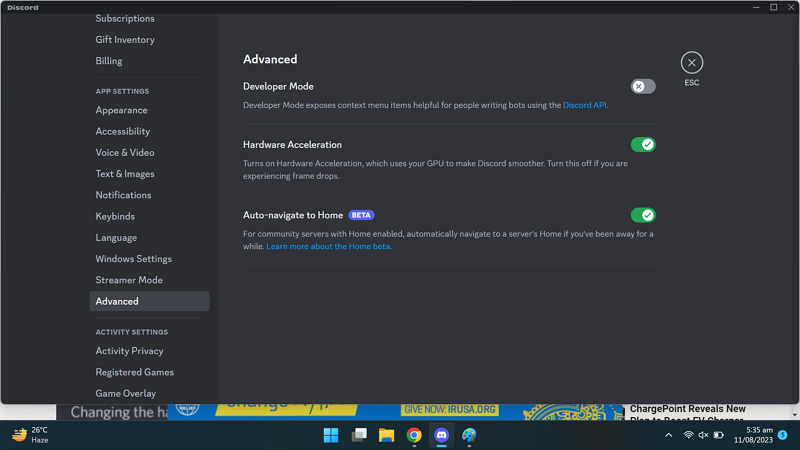
Task: Open the notification count badge
Action: [x=783, y=435]
